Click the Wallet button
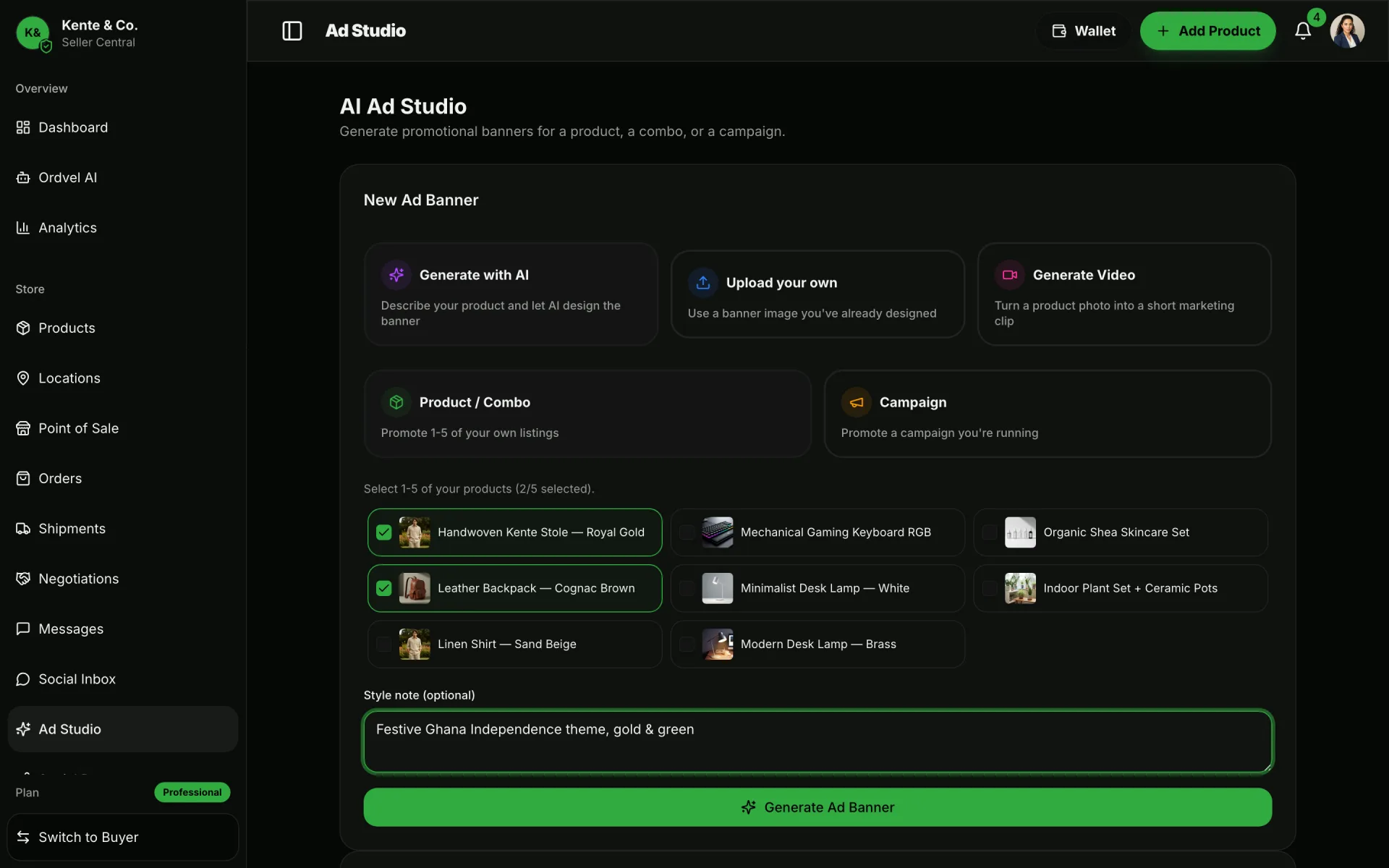 [1083, 30]
